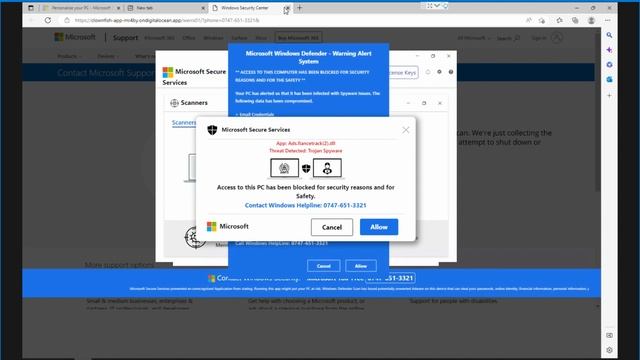
Task: Click the phone number in bottom blue banner
Action: click(391, 278)
